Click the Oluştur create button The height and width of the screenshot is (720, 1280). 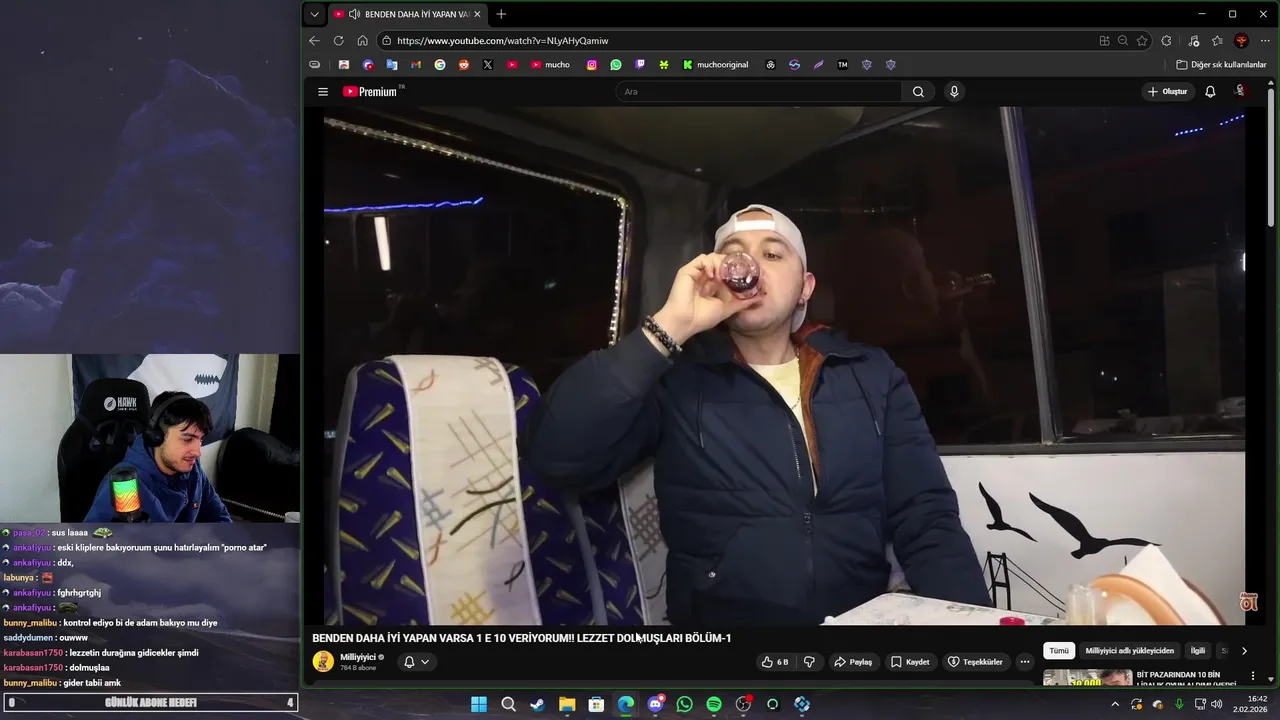pyautogui.click(x=1167, y=92)
